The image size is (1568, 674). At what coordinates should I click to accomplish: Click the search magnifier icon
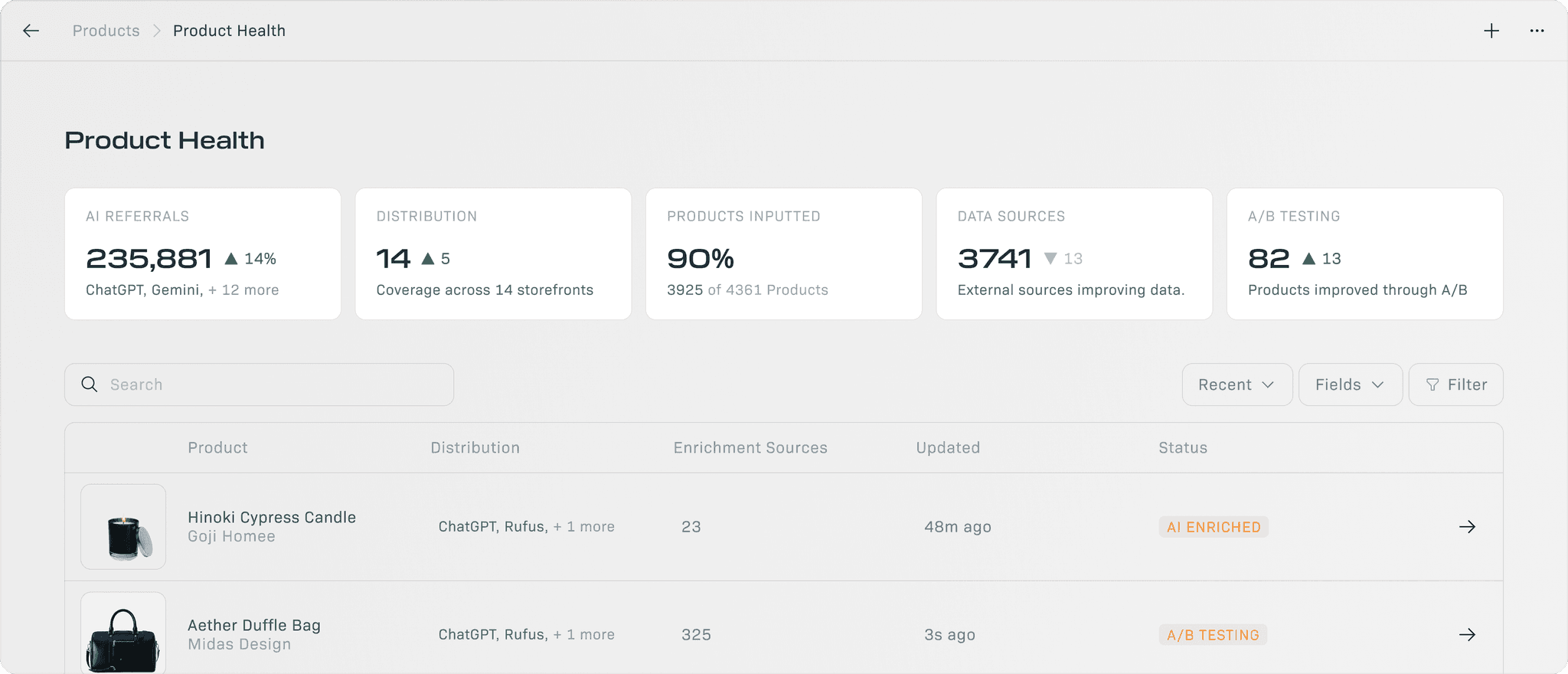(90, 384)
